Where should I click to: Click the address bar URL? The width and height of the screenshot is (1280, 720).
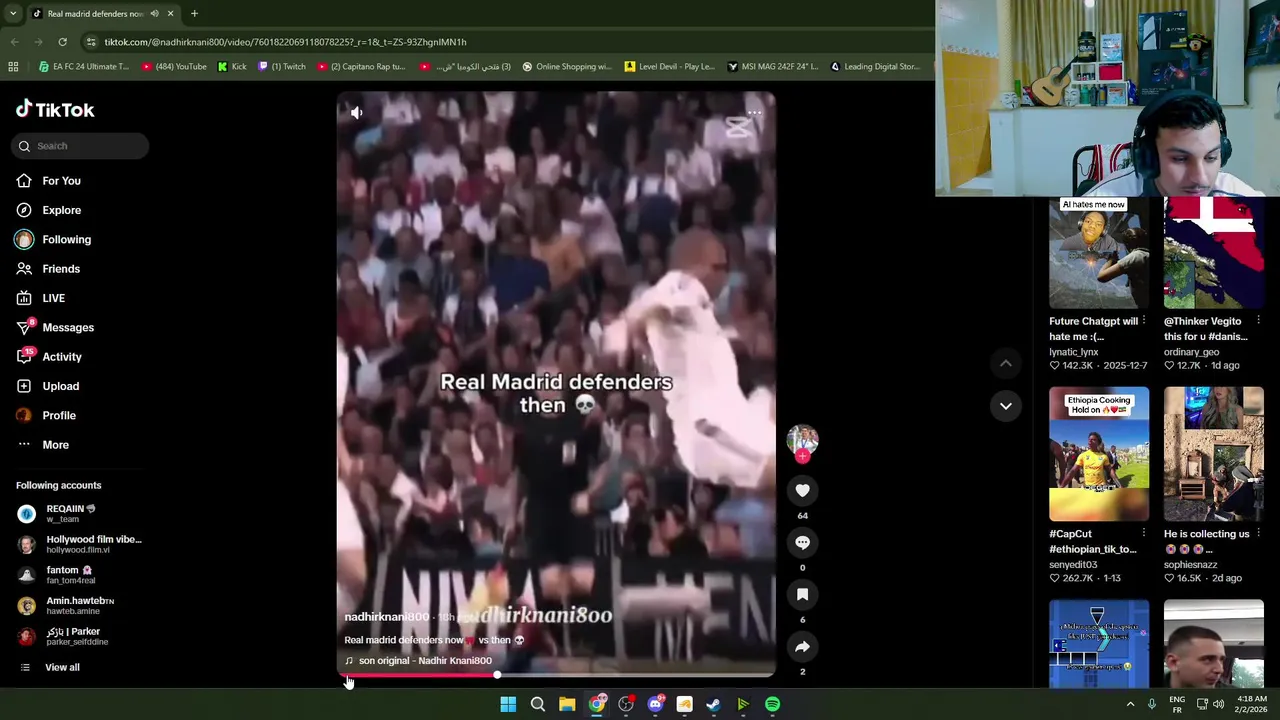tap(285, 42)
